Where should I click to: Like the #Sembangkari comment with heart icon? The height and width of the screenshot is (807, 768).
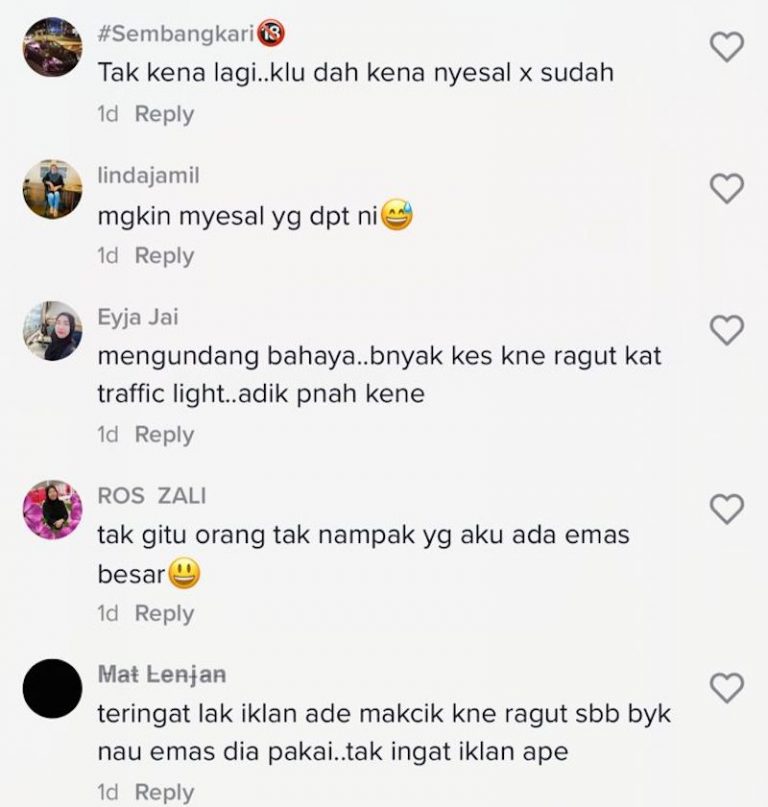click(727, 47)
